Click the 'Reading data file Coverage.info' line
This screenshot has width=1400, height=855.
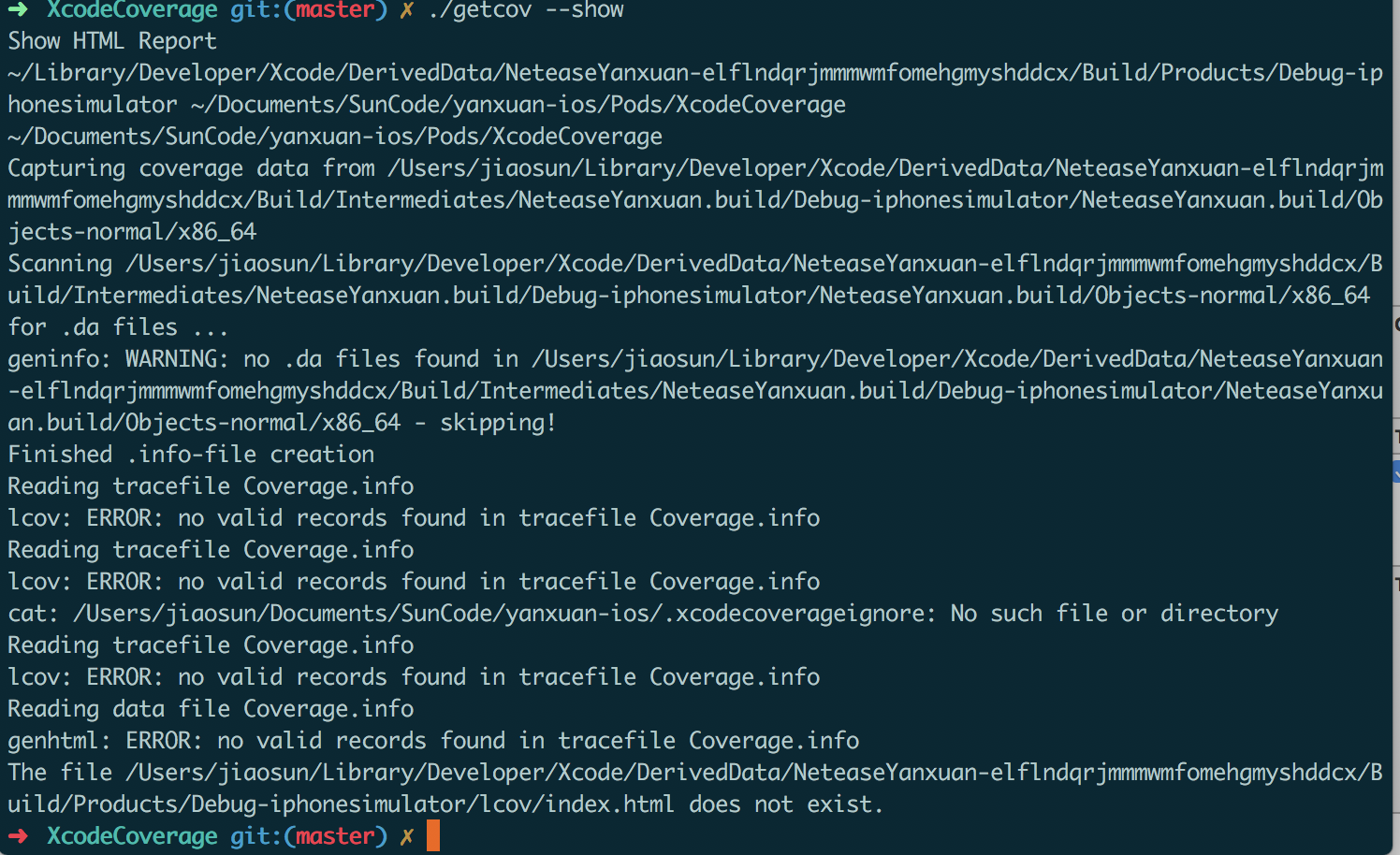211,709
